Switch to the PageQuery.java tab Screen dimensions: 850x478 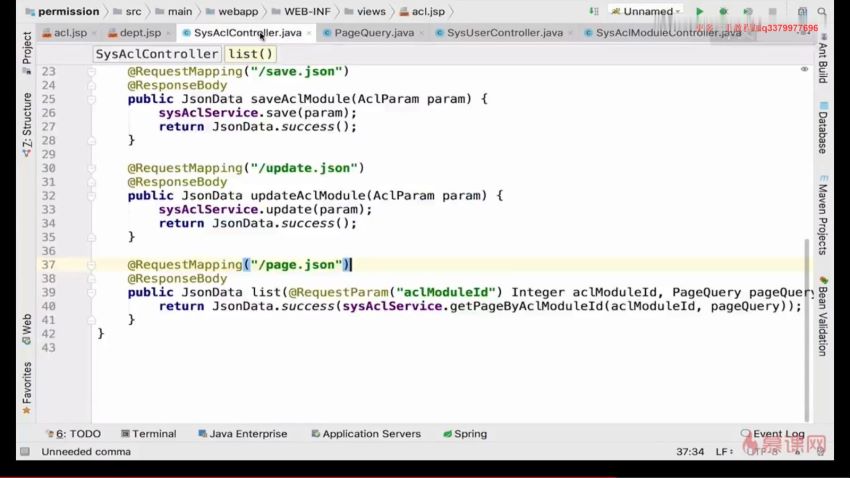373,33
